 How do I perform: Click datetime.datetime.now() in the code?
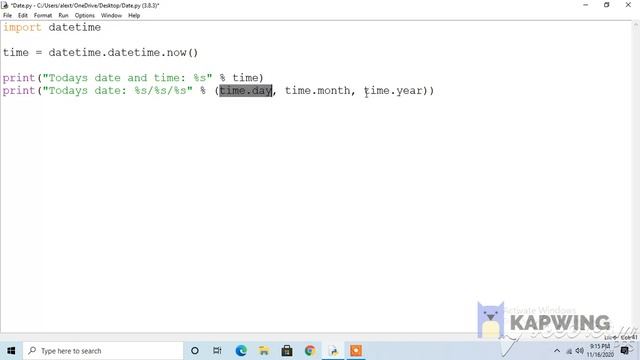tap(123, 53)
